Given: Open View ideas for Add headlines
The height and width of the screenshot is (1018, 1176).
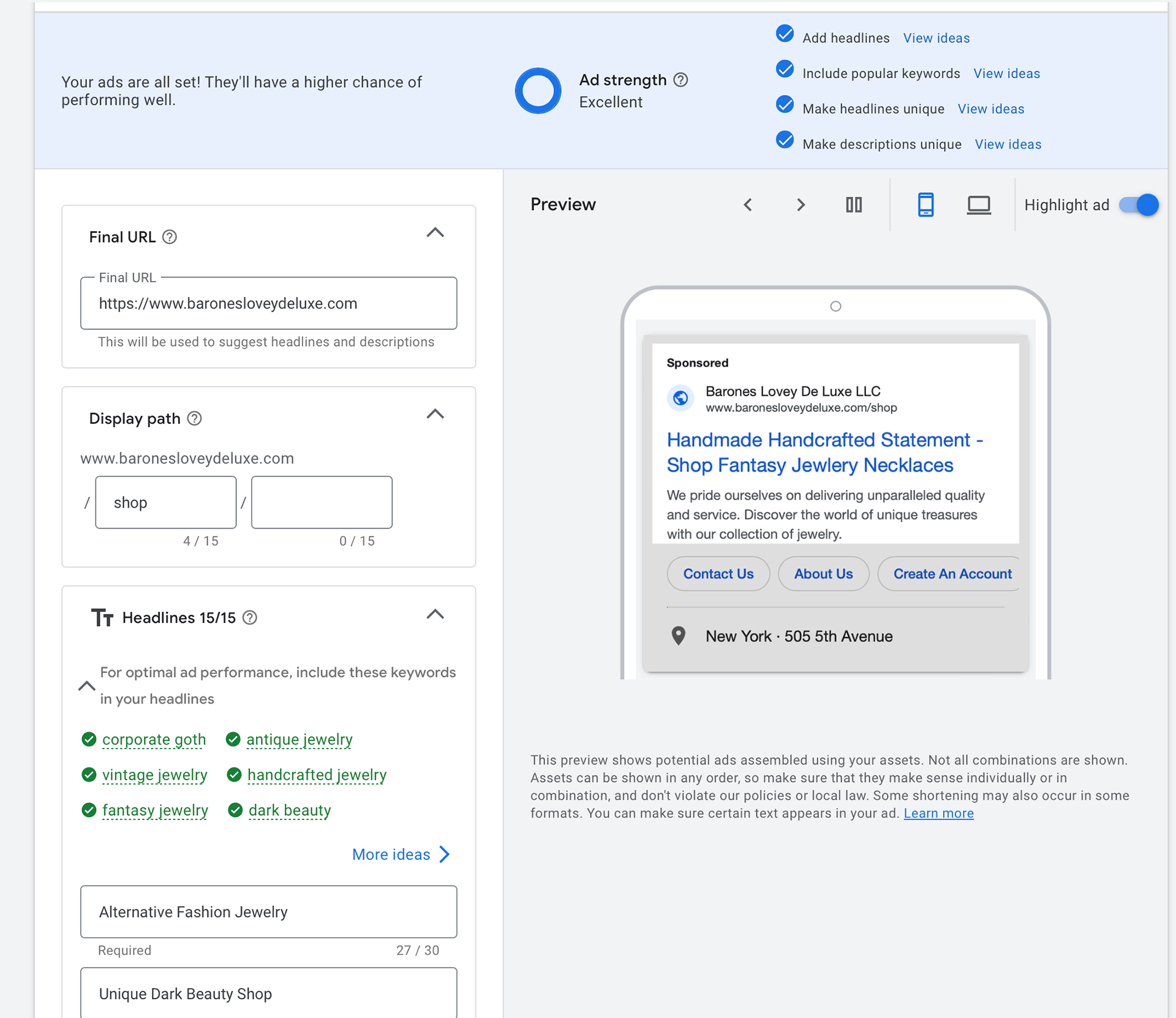Looking at the screenshot, I should 936,38.
